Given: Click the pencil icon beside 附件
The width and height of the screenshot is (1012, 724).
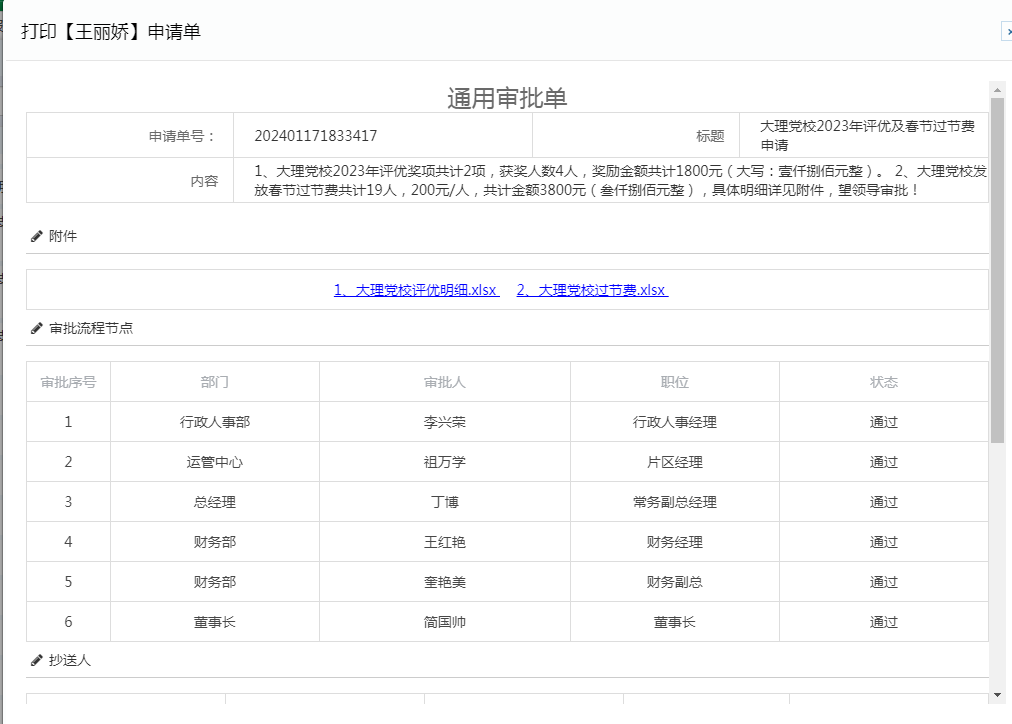Looking at the screenshot, I should [x=37, y=237].
